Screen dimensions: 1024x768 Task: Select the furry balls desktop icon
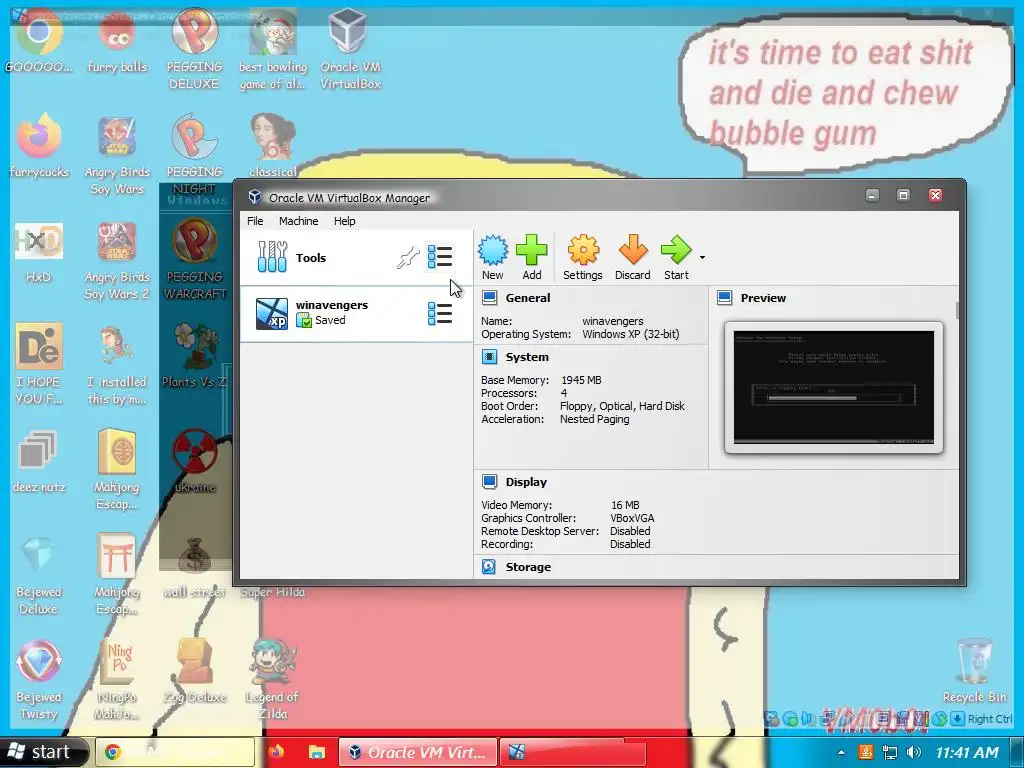click(x=118, y=42)
